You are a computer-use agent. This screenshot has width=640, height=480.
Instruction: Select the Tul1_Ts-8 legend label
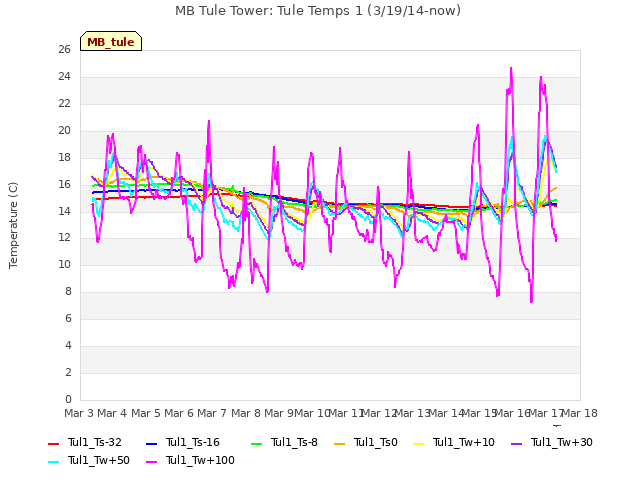click(x=294, y=442)
